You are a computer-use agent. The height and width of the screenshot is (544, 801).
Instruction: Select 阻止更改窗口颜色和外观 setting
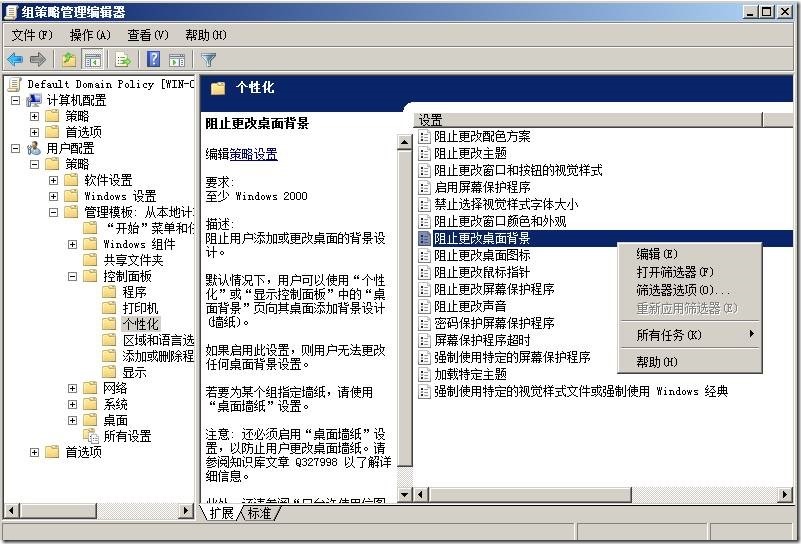point(500,221)
